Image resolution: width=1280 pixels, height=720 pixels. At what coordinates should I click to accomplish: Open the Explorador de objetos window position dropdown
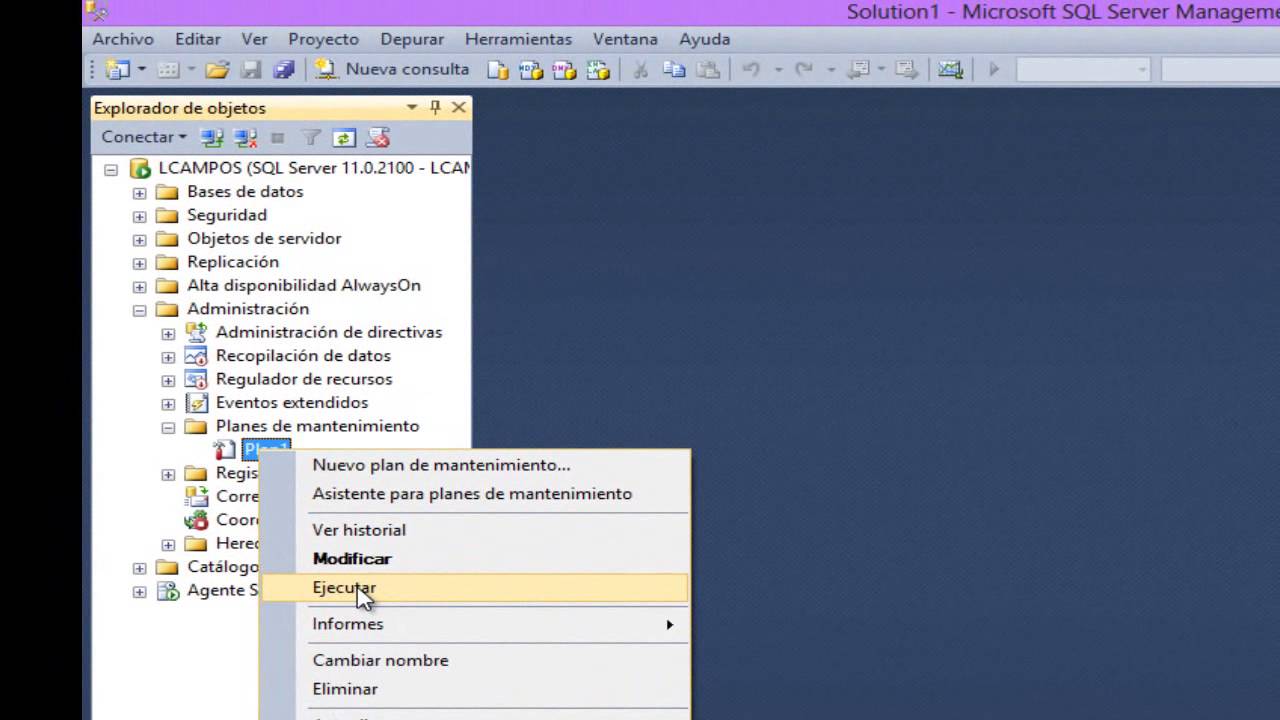[x=412, y=107]
